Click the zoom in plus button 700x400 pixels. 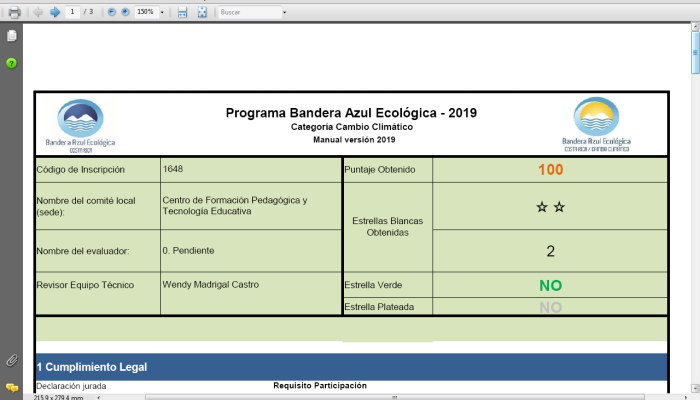(125, 12)
